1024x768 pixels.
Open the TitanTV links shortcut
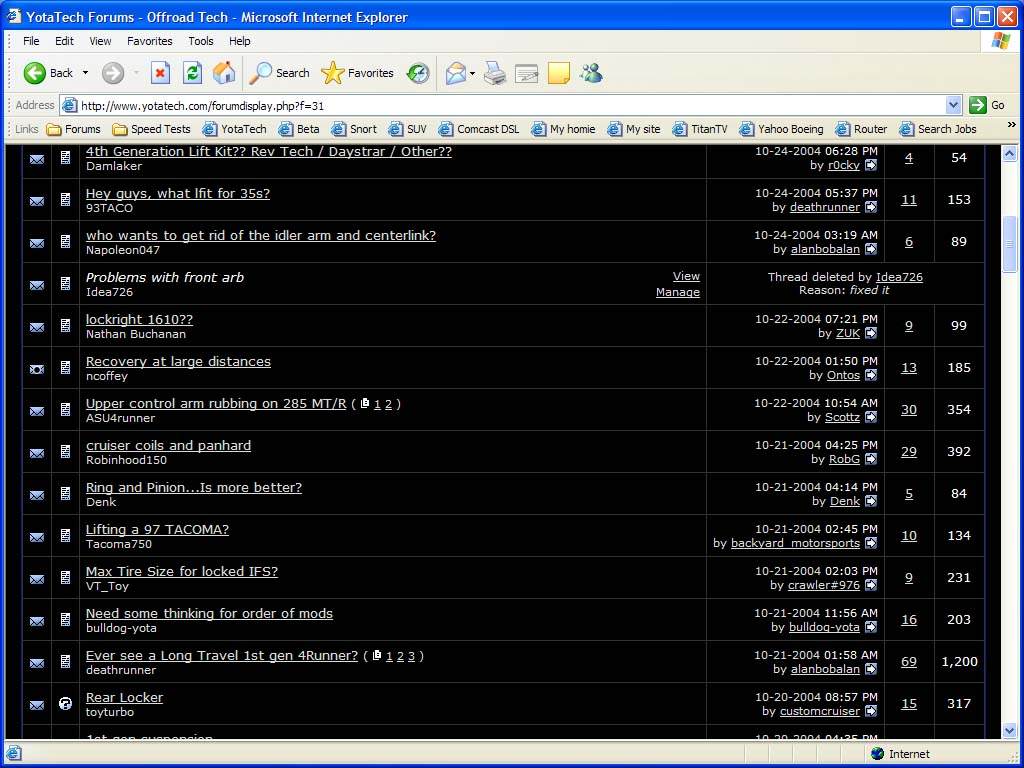[699, 129]
